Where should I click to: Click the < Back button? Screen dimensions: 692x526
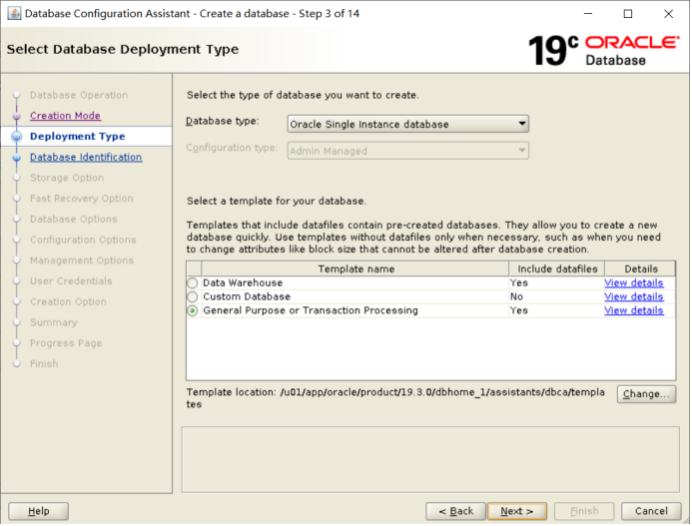tap(456, 511)
